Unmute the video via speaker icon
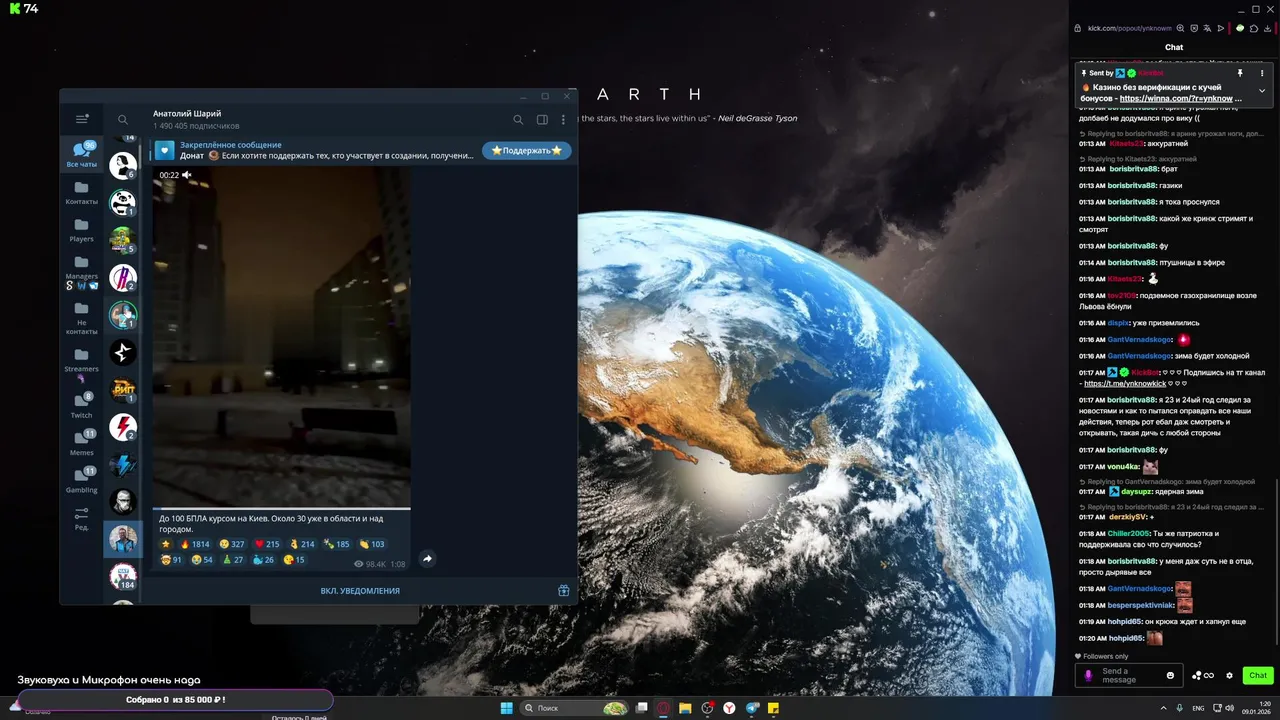Viewport: 1280px width, 720px height. point(187,175)
